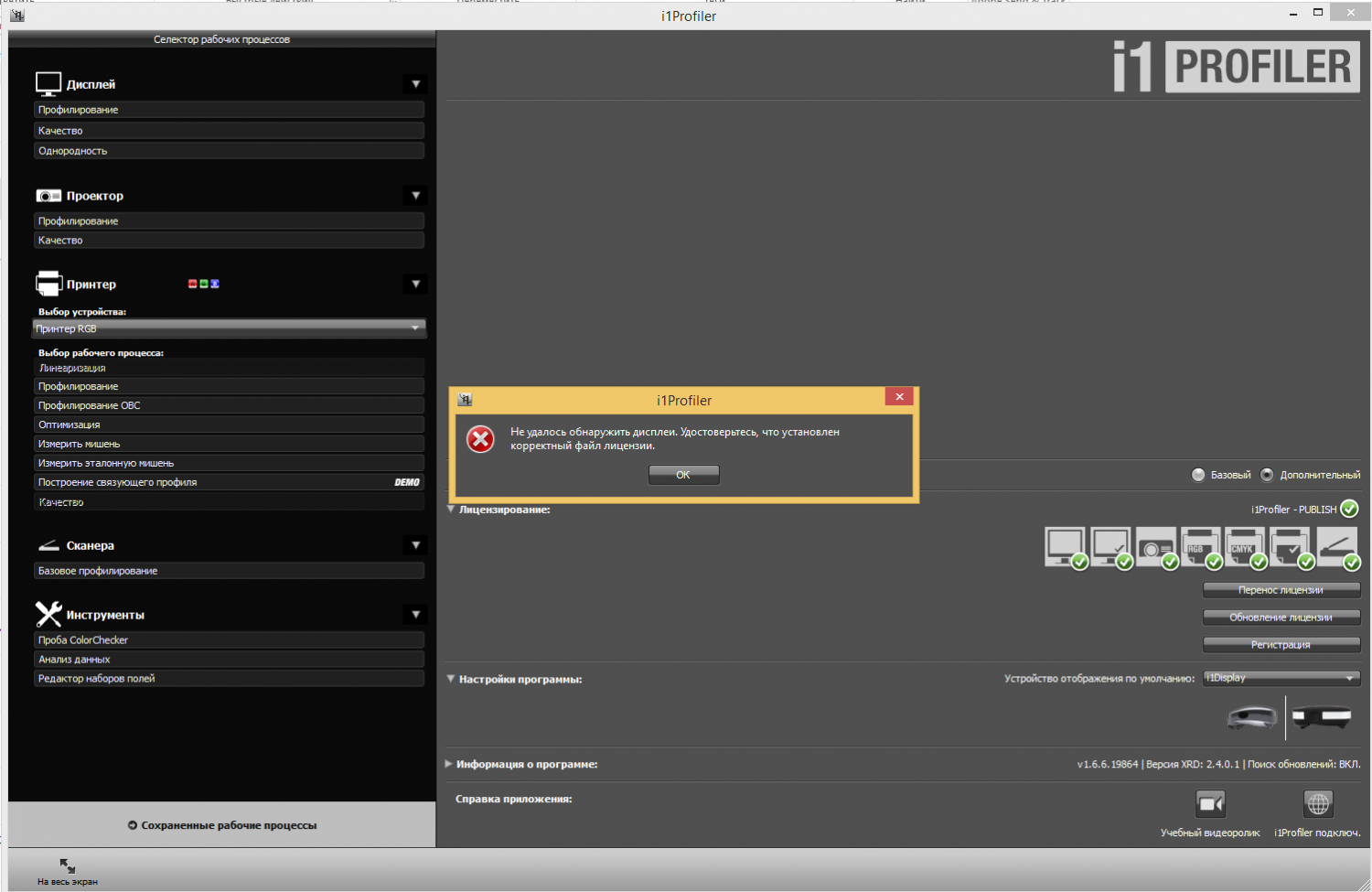Click the Перенос лицензии button

point(1281,590)
